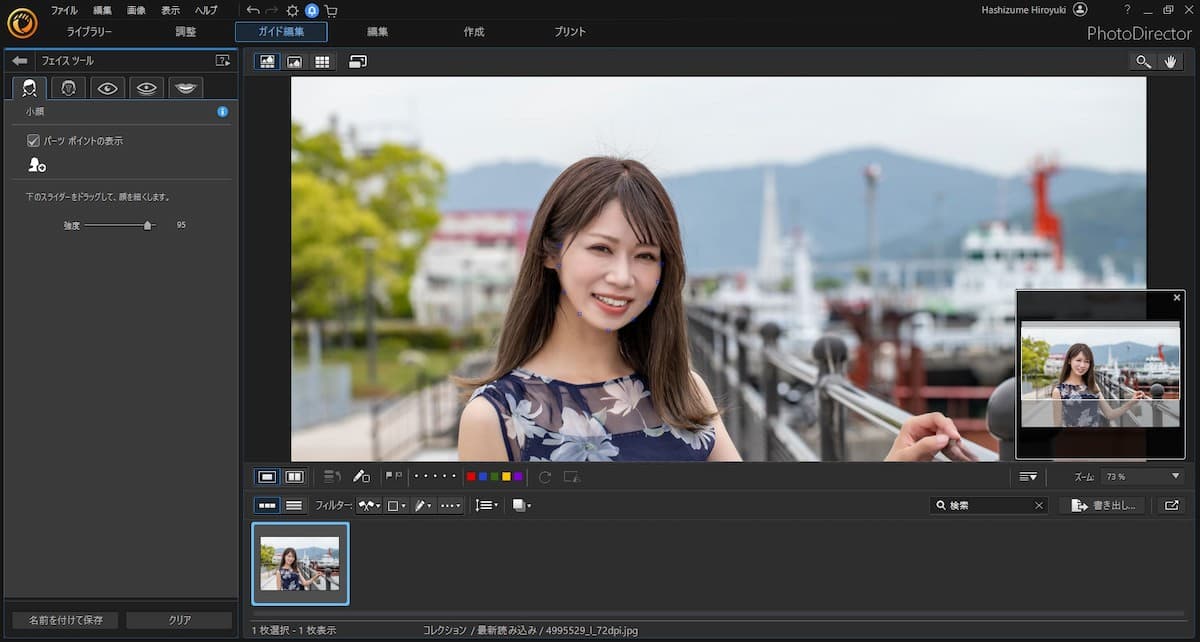Open the label color filter dropdown
This screenshot has width=1200, height=642.
(x=397, y=506)
